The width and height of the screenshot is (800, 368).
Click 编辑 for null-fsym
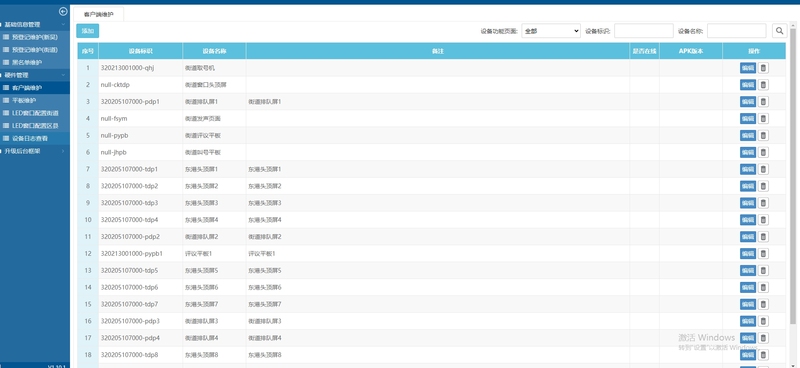(747, 118)
